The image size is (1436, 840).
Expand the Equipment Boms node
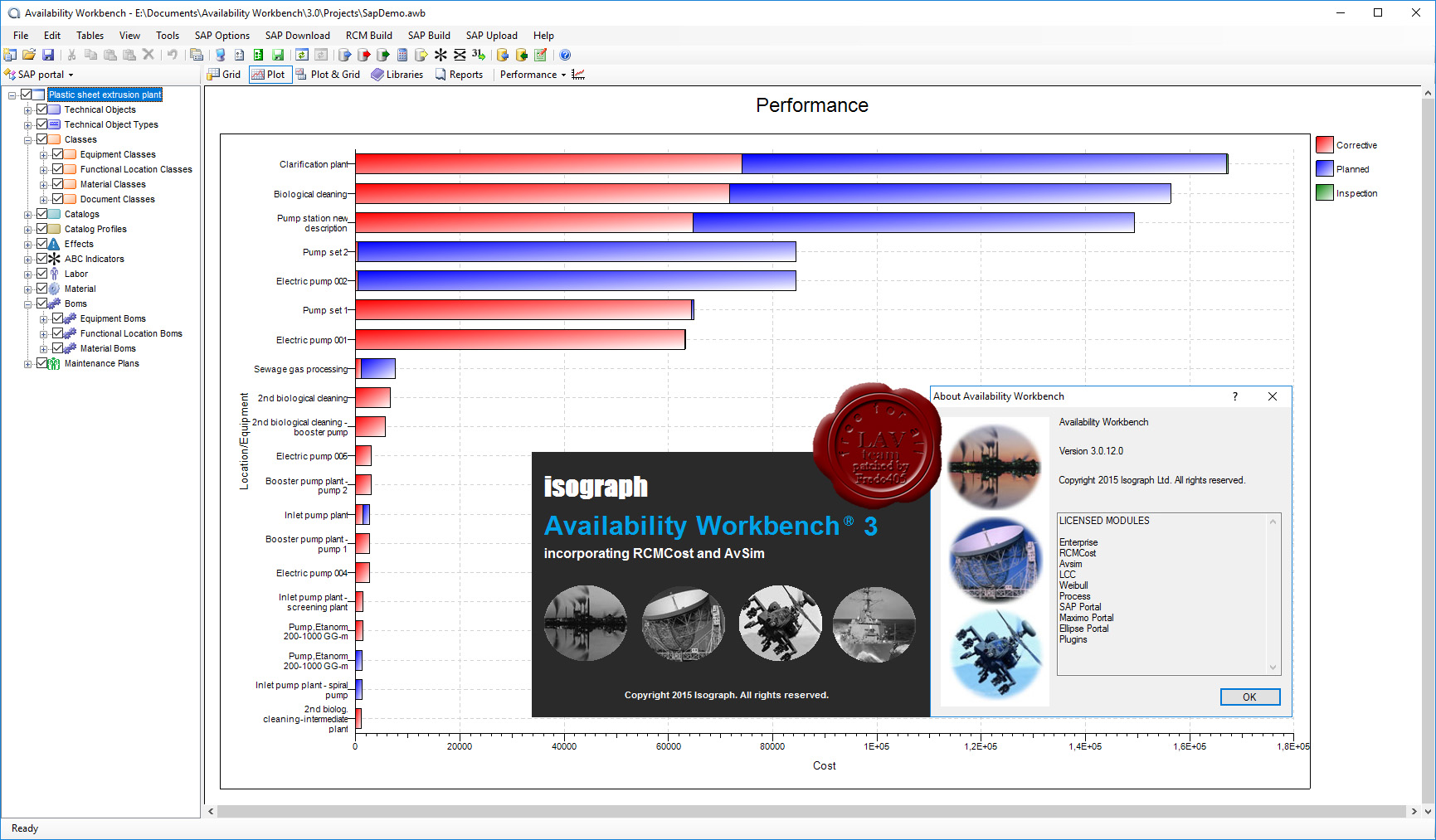tap(44, 319)
